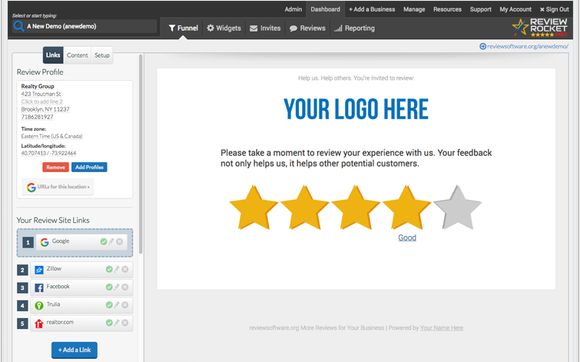
Task: Switch to the Content tab
Action: (x=77, y=55)
